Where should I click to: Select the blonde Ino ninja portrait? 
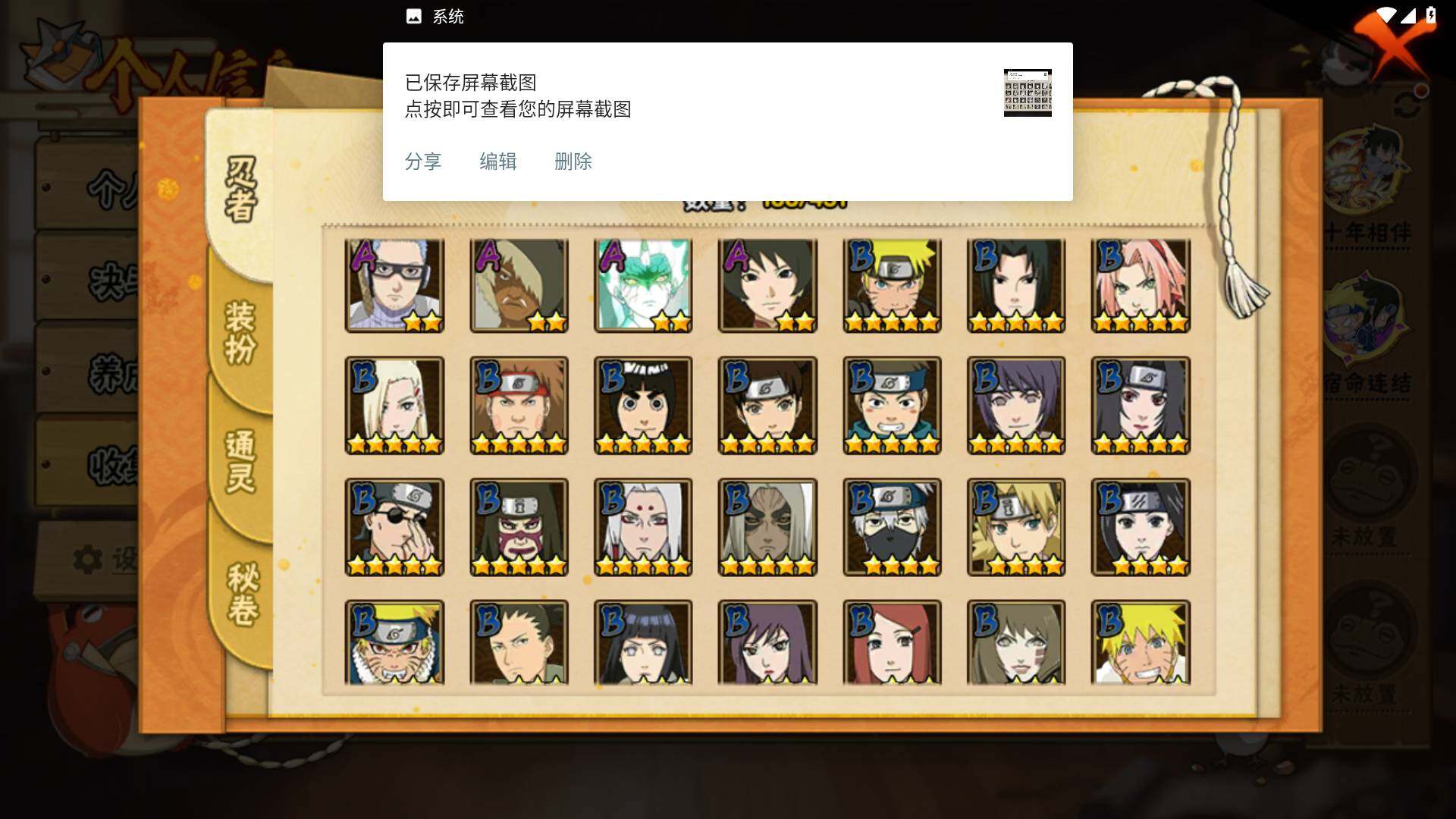pyautogui.click(x=394, y=406)
